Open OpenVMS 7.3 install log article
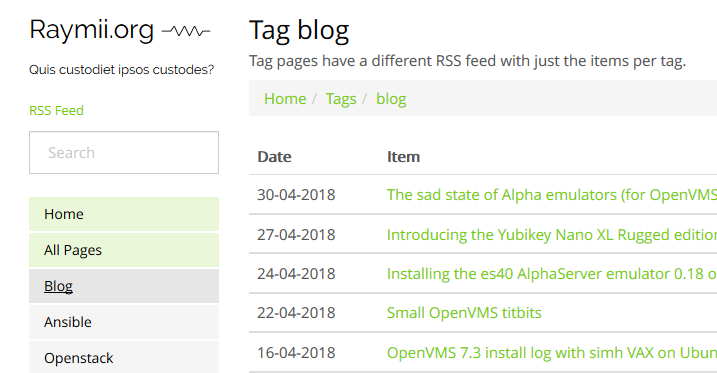 pos(551,353)
